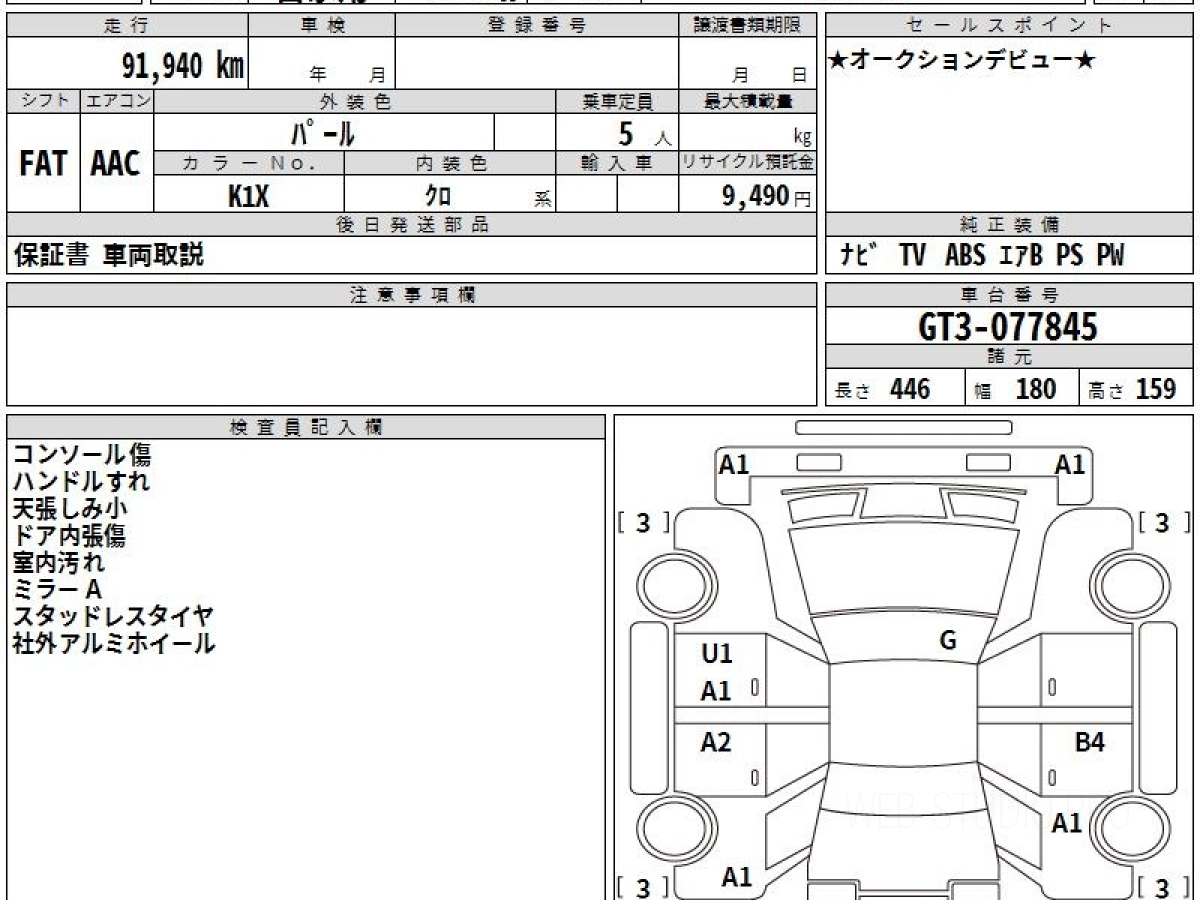The image size is (1200, 900).
Task: Click the K1X color number value
Action: [248, 196]
